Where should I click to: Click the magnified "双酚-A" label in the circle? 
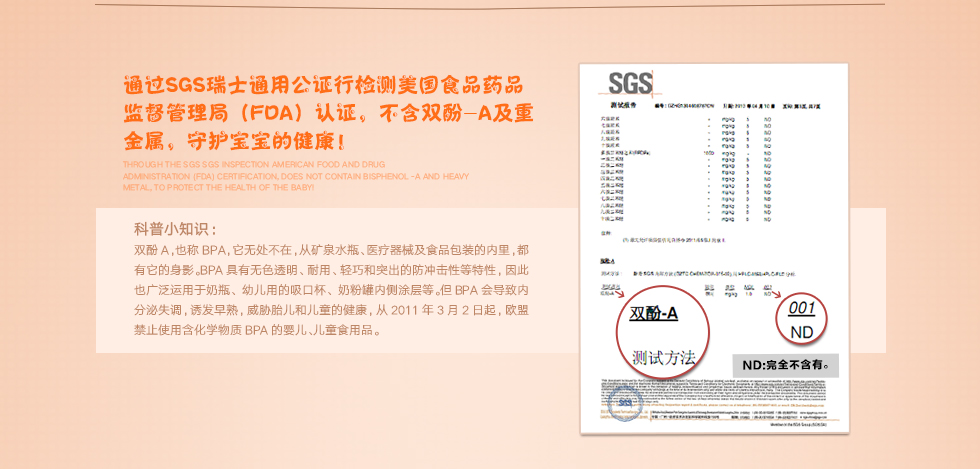(x=653, y=313)
